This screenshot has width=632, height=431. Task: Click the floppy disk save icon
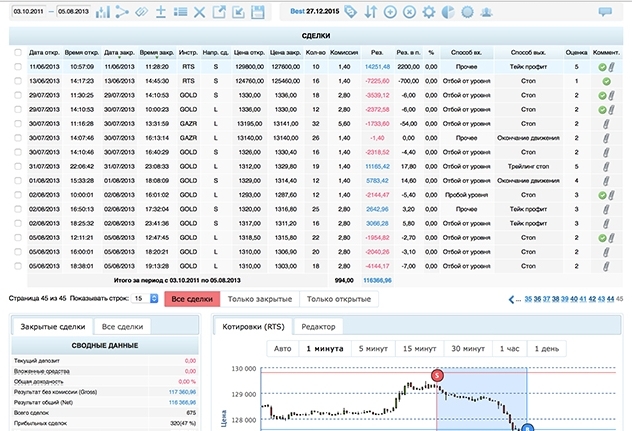click(258, 12)
